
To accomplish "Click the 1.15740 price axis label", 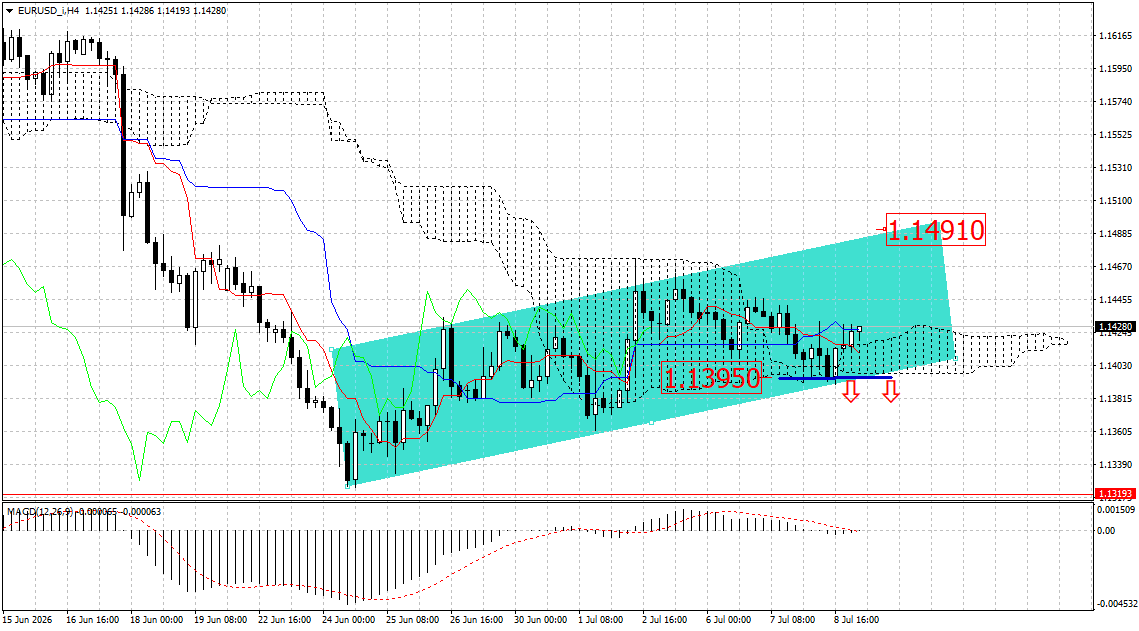I will (x=1115, y=102).
